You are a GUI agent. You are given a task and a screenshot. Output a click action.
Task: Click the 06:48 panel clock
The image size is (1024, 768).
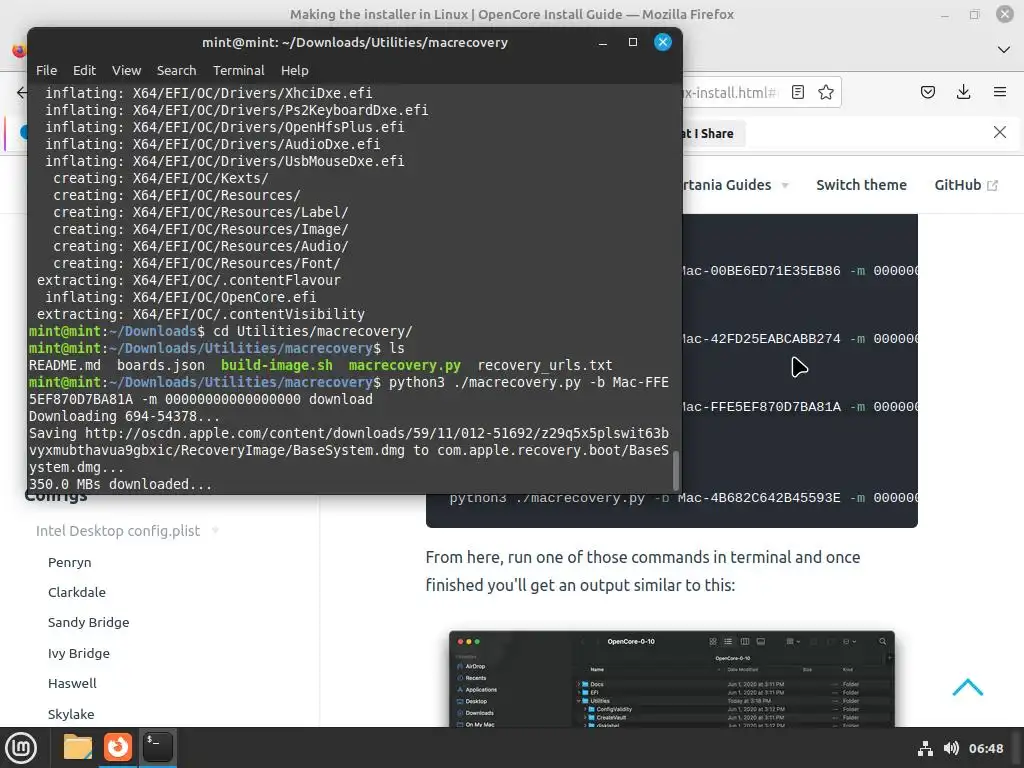pyautogui.click(x=985, y=748)
